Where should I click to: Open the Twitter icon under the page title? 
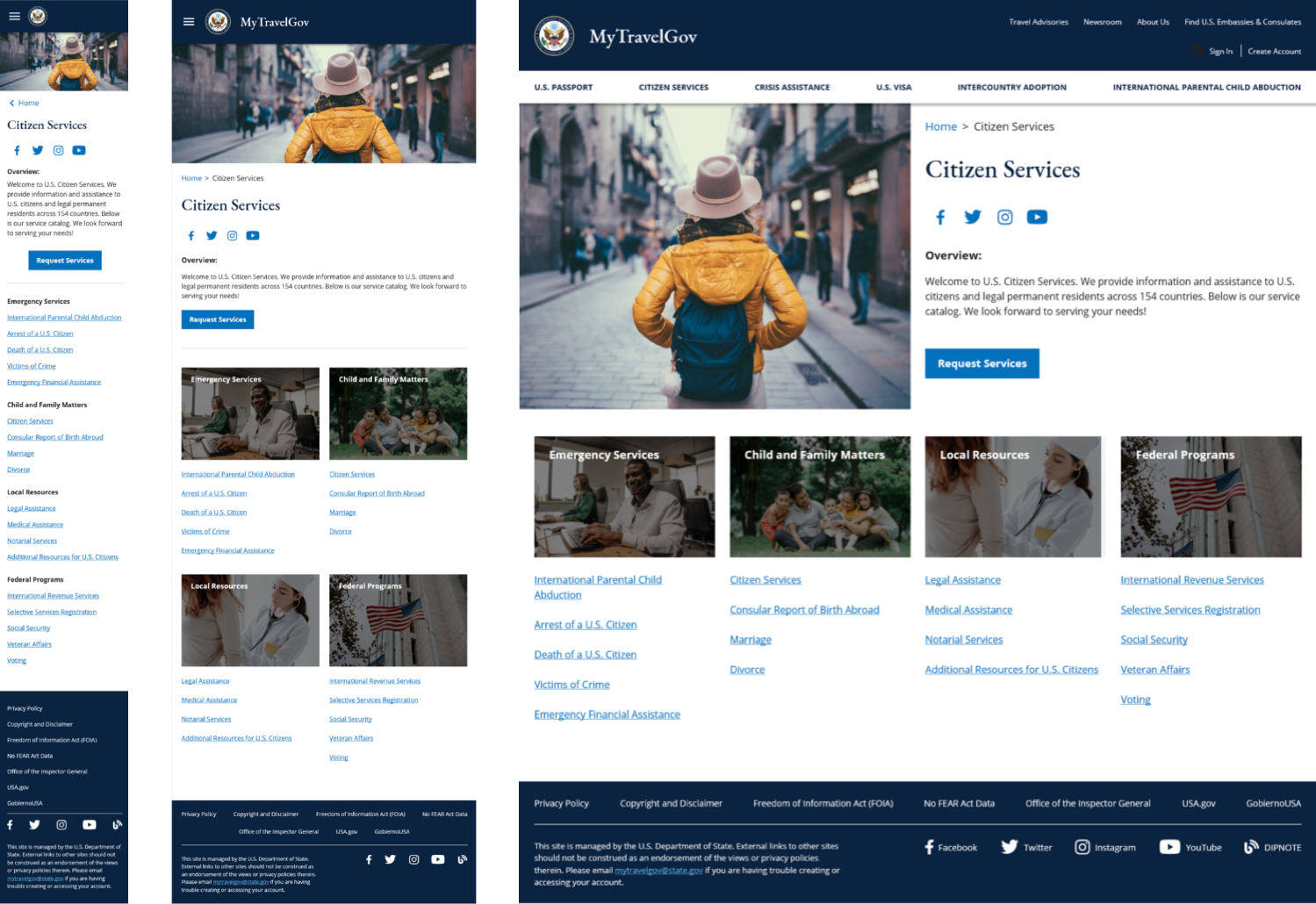point(972,217)
